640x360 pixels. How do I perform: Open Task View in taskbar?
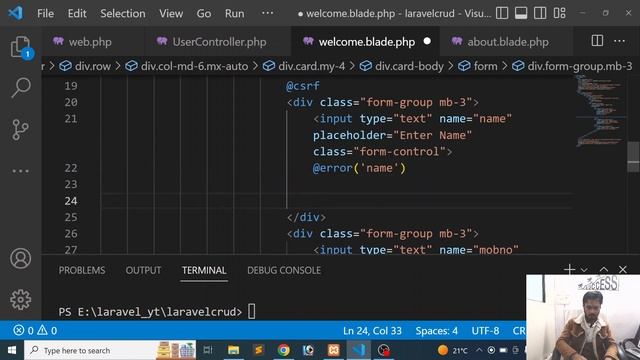[208, 350]
